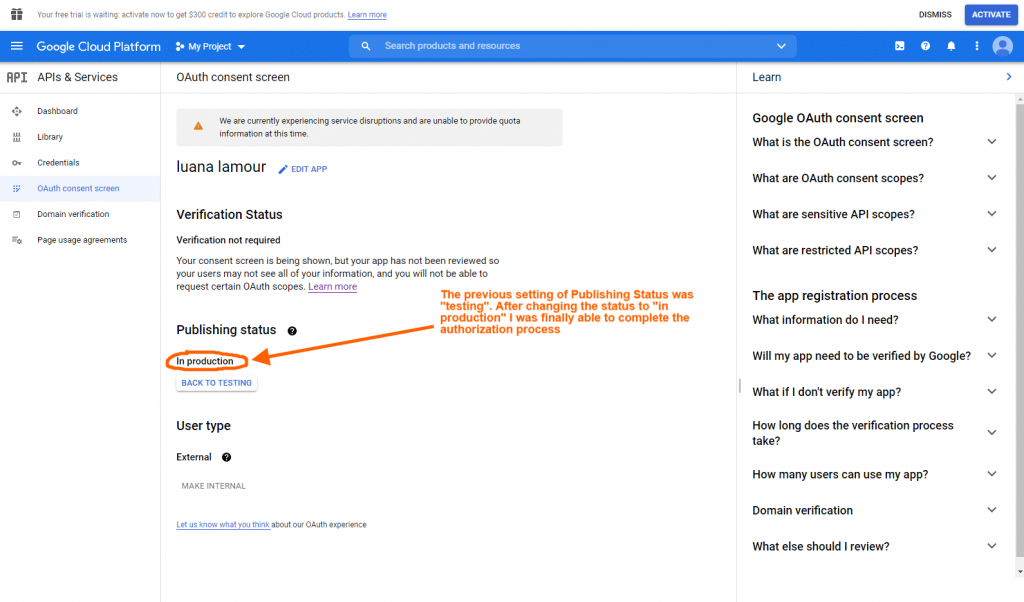Screen dimensions: 1024x602
Task: Click the OAuth consent screen sidebar icon
Action: [17, 188]
